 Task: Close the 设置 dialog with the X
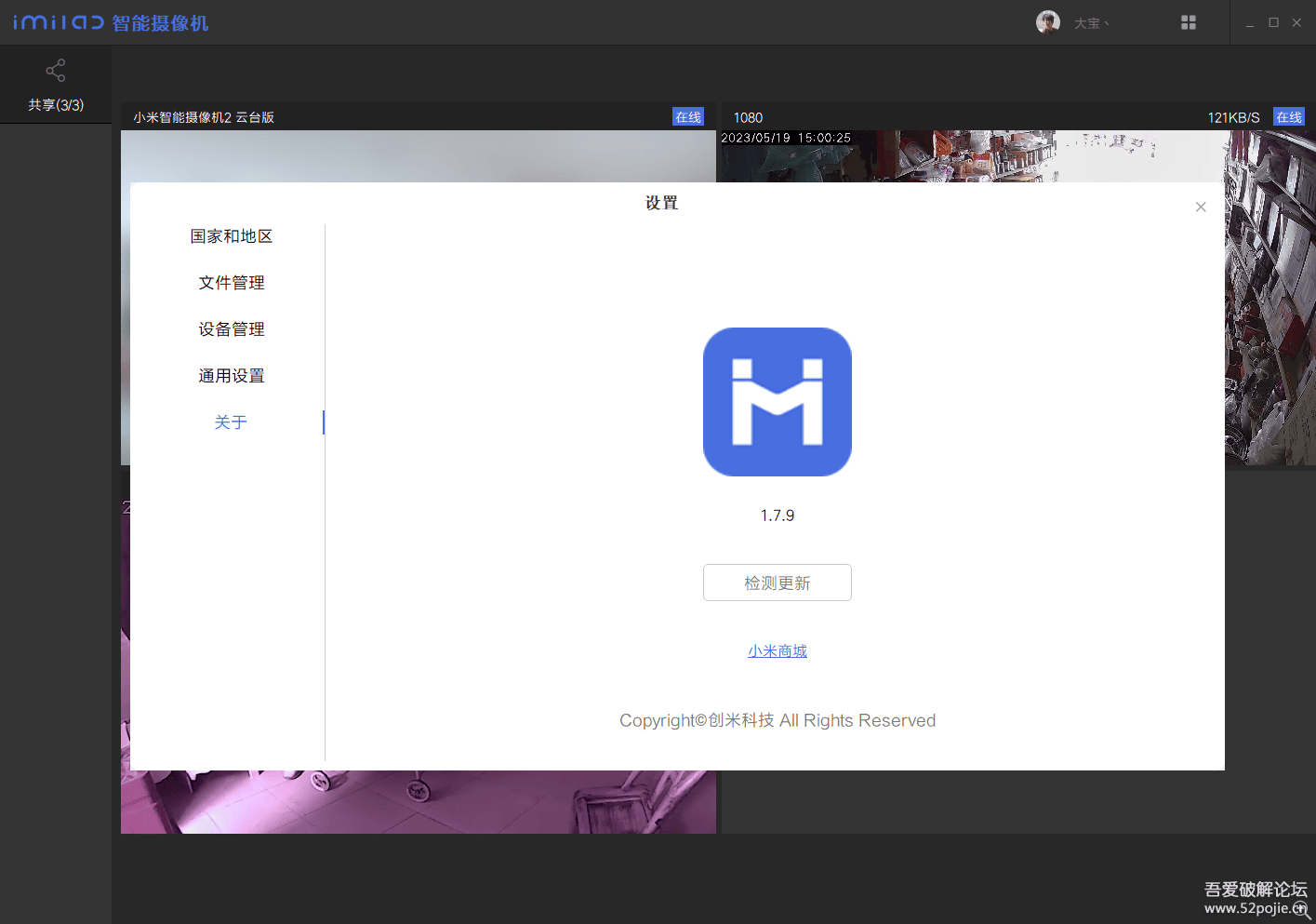point(1201,207)
